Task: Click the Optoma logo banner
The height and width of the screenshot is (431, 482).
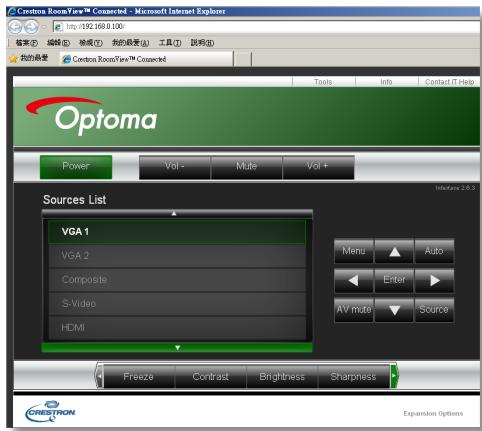Action: tap(91, 115)
